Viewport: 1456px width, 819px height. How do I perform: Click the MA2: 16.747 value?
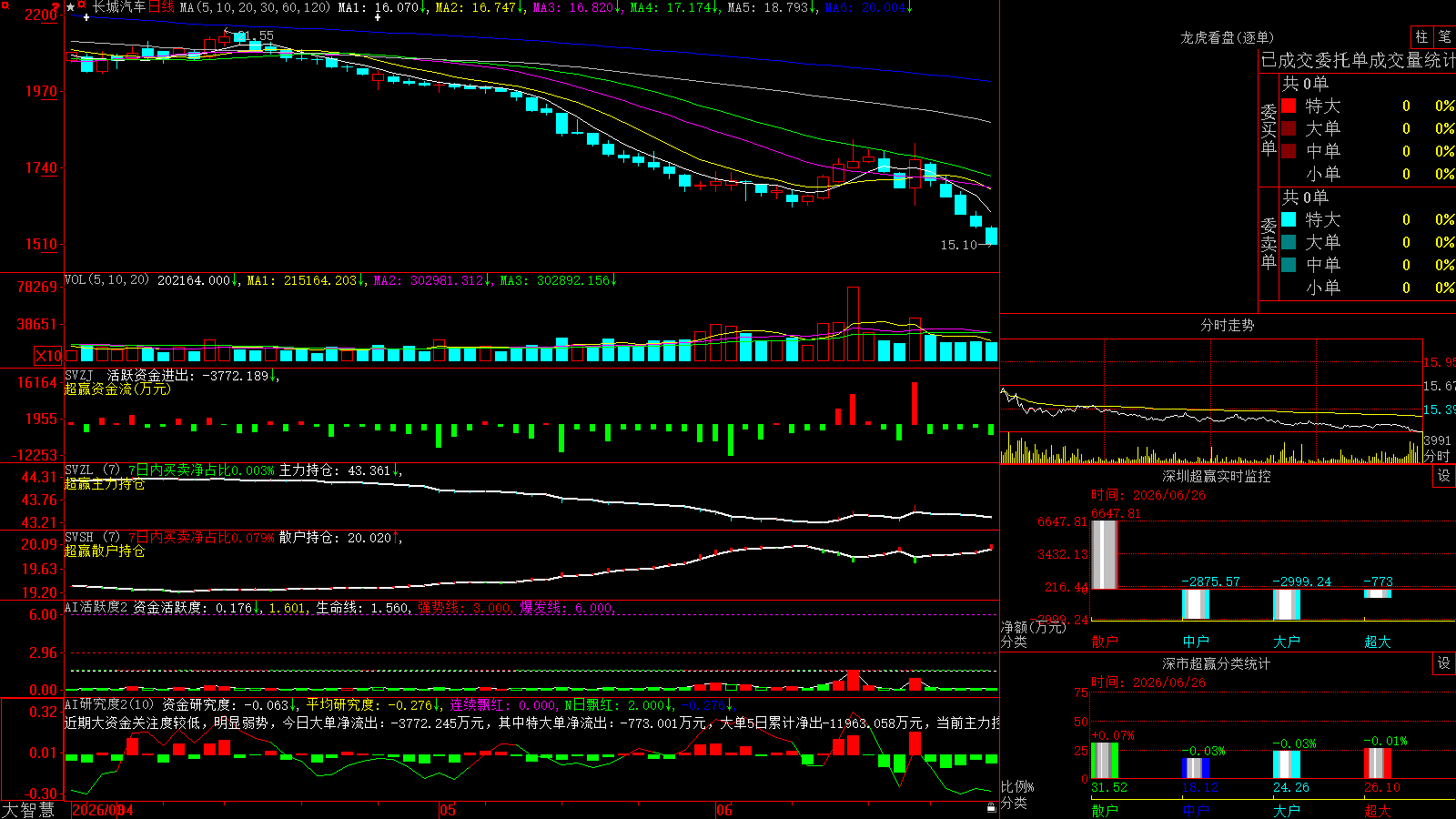pos(480,7)
